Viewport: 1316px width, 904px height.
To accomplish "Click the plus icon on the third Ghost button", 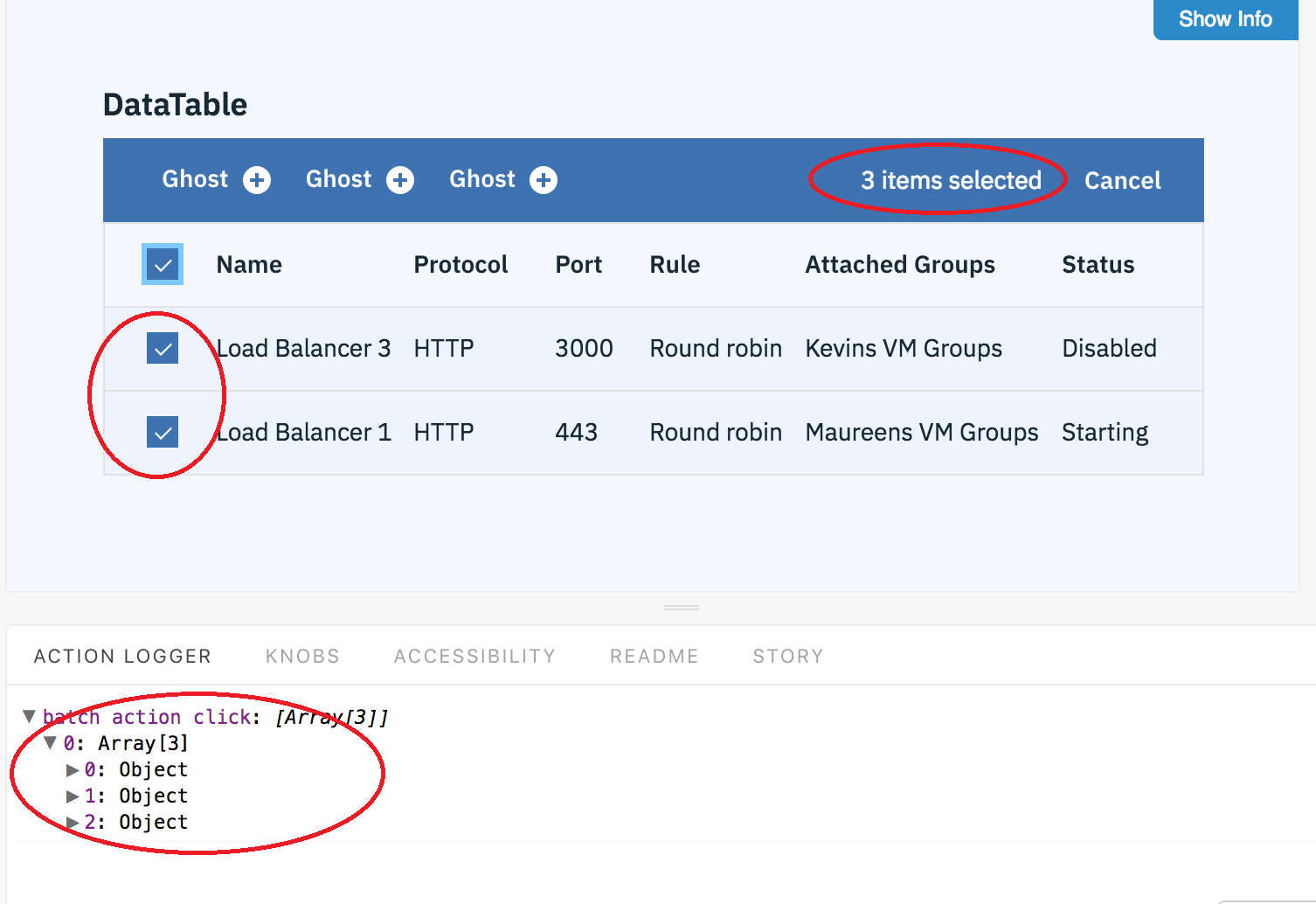I will coord(544,179).
